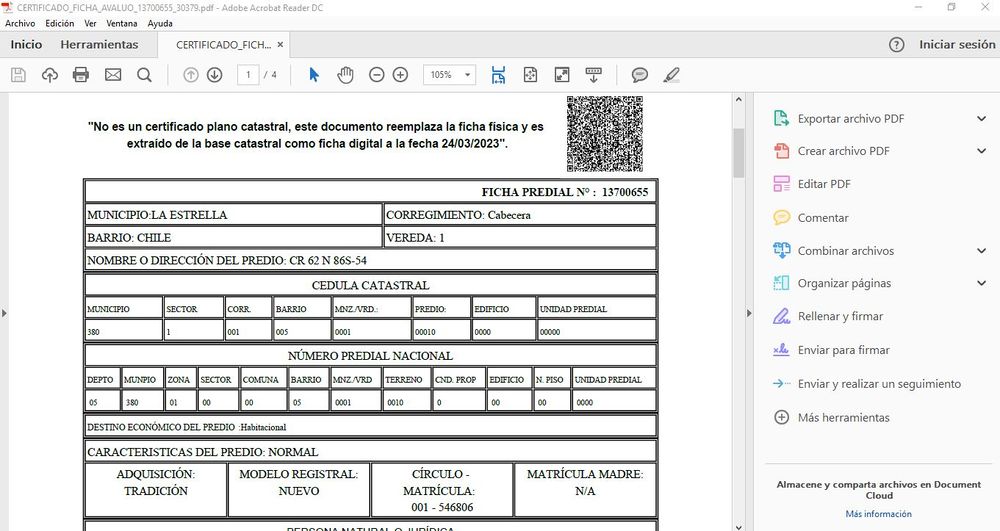Click the matrícula value '001 - 546806'
The width and height of the screenshot is (1000, 531).
coord(442,507)
